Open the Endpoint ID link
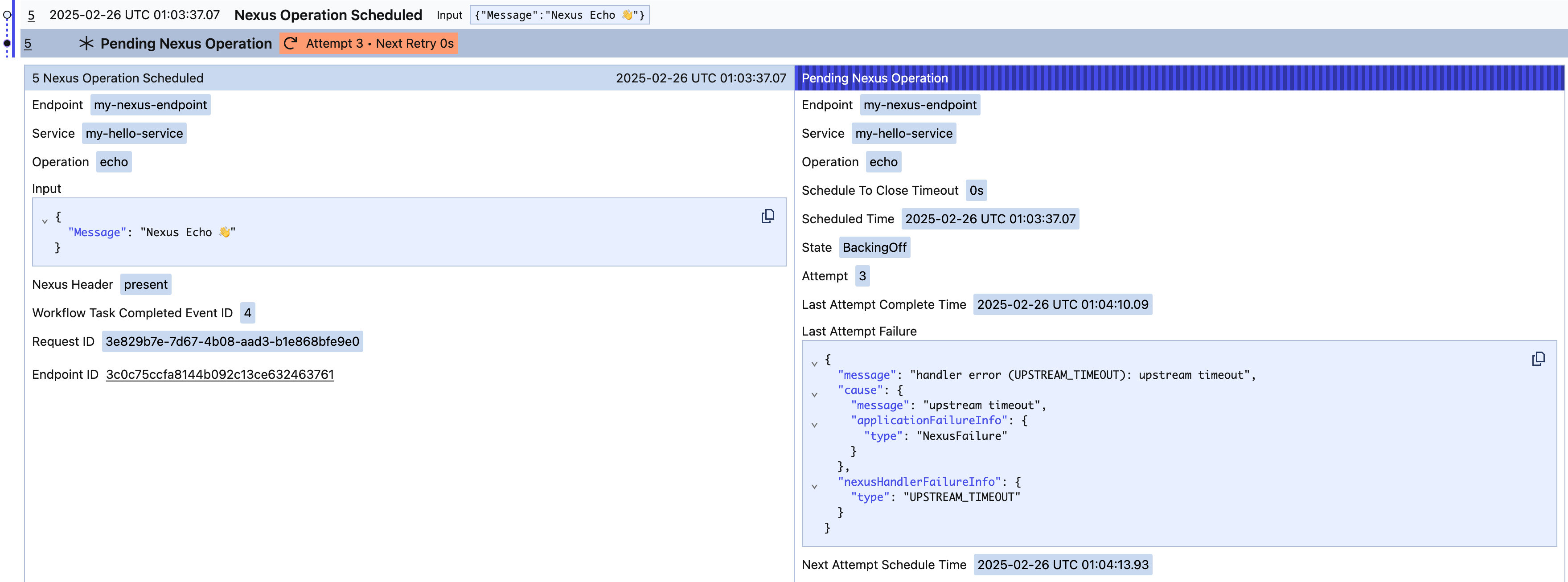 point(220,374)
